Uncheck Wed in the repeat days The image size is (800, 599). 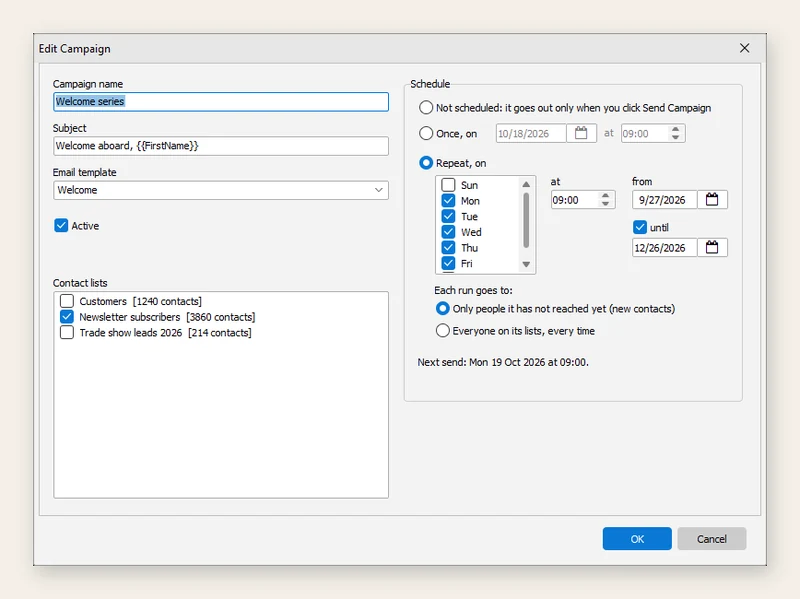(x=448, y=232)
